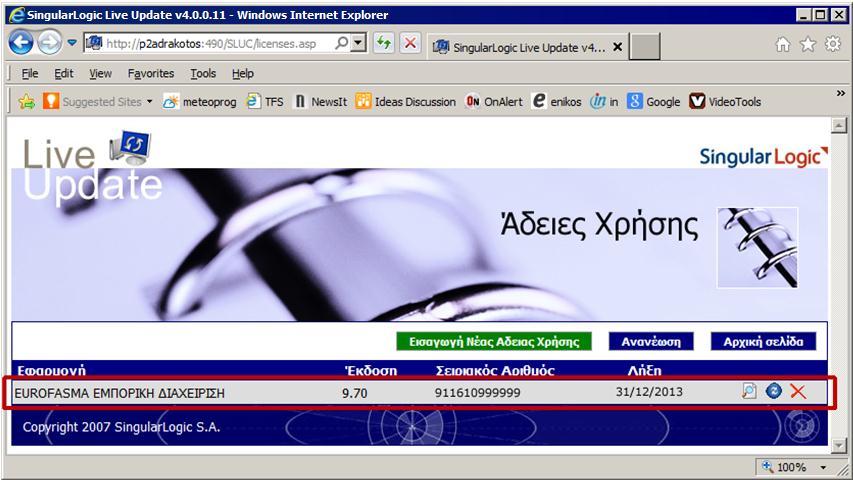This screenshot has width=853, height=480.
Task: Open the VideoTools favorite link
Action: (x=725, y=102)
